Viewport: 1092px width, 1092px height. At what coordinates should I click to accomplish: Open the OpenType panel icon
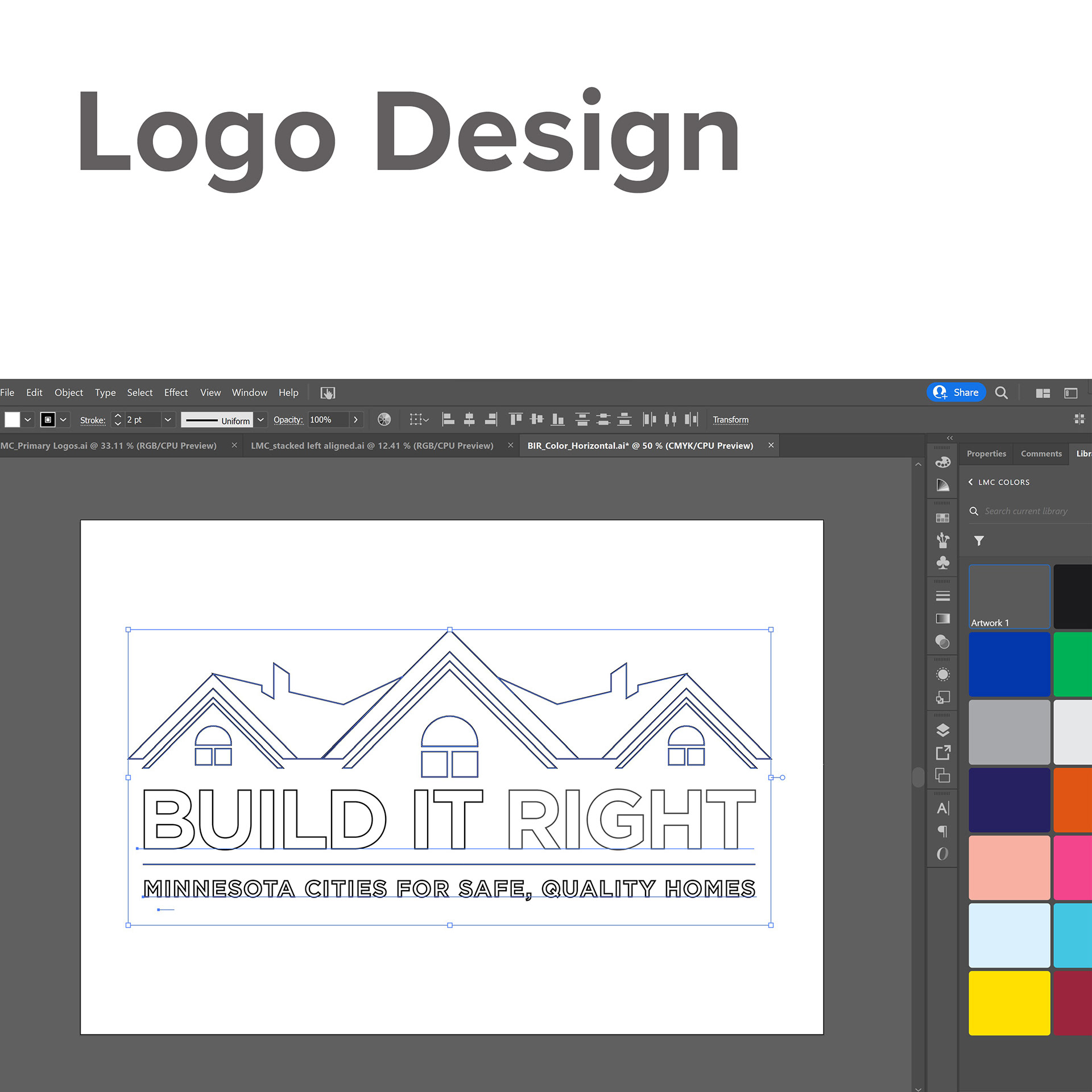click(x=942, y=854)
